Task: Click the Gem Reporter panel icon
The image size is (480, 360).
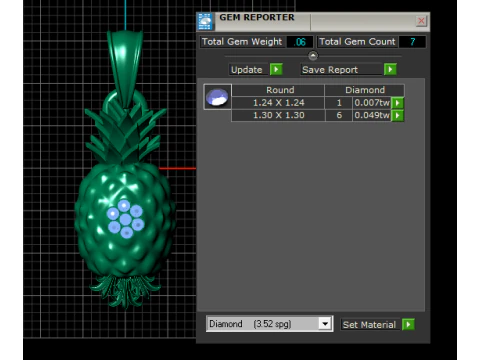Action: (205, 22)
